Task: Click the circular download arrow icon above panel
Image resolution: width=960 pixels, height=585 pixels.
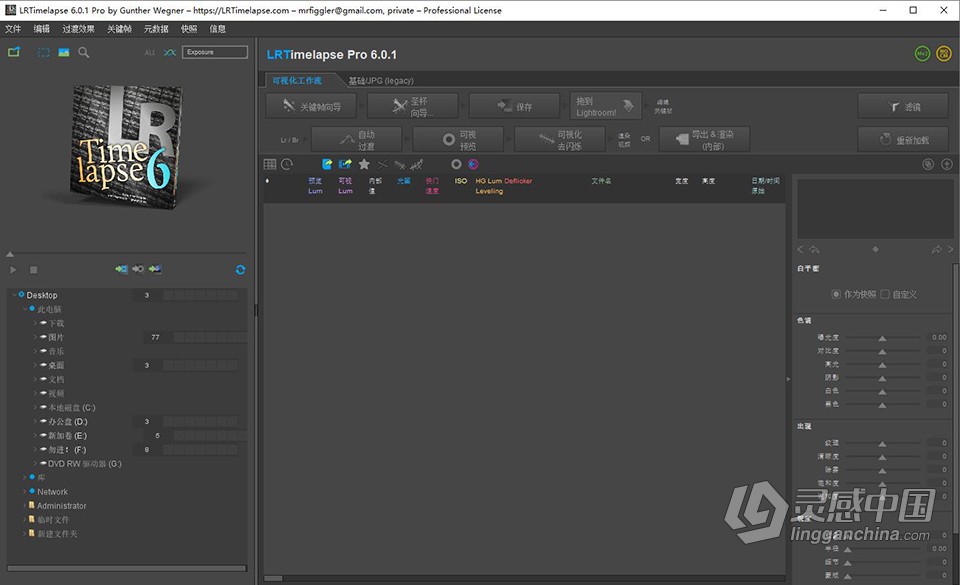Action: pyautogui.click(x=947, y=164)
